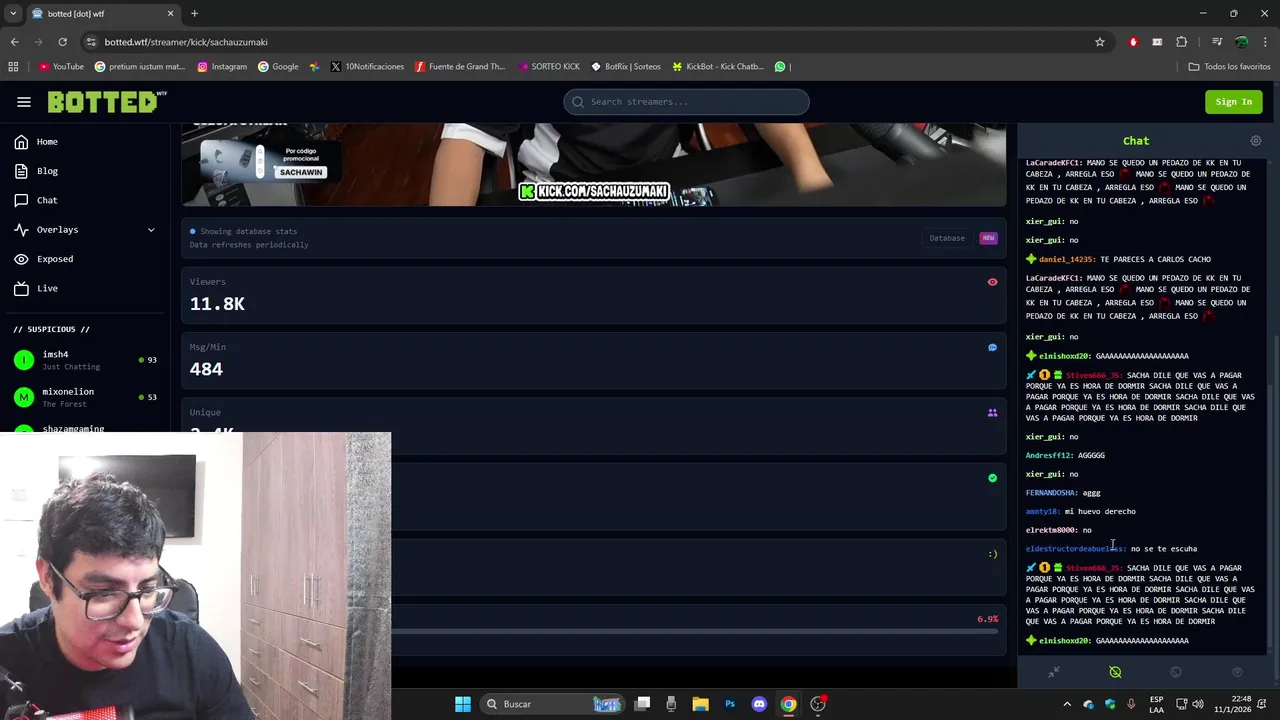
Task: Open the BotRix | Sorteos bookmark
Action: click(x=626, y=67)
